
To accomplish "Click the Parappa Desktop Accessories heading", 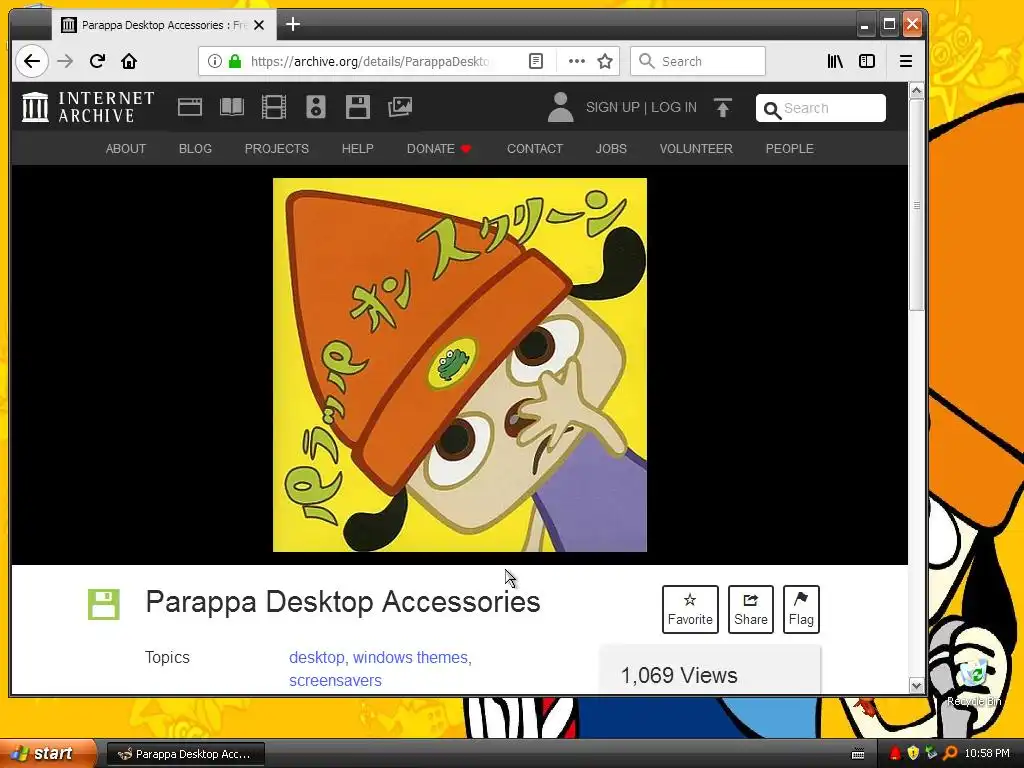I will [343, 601].
